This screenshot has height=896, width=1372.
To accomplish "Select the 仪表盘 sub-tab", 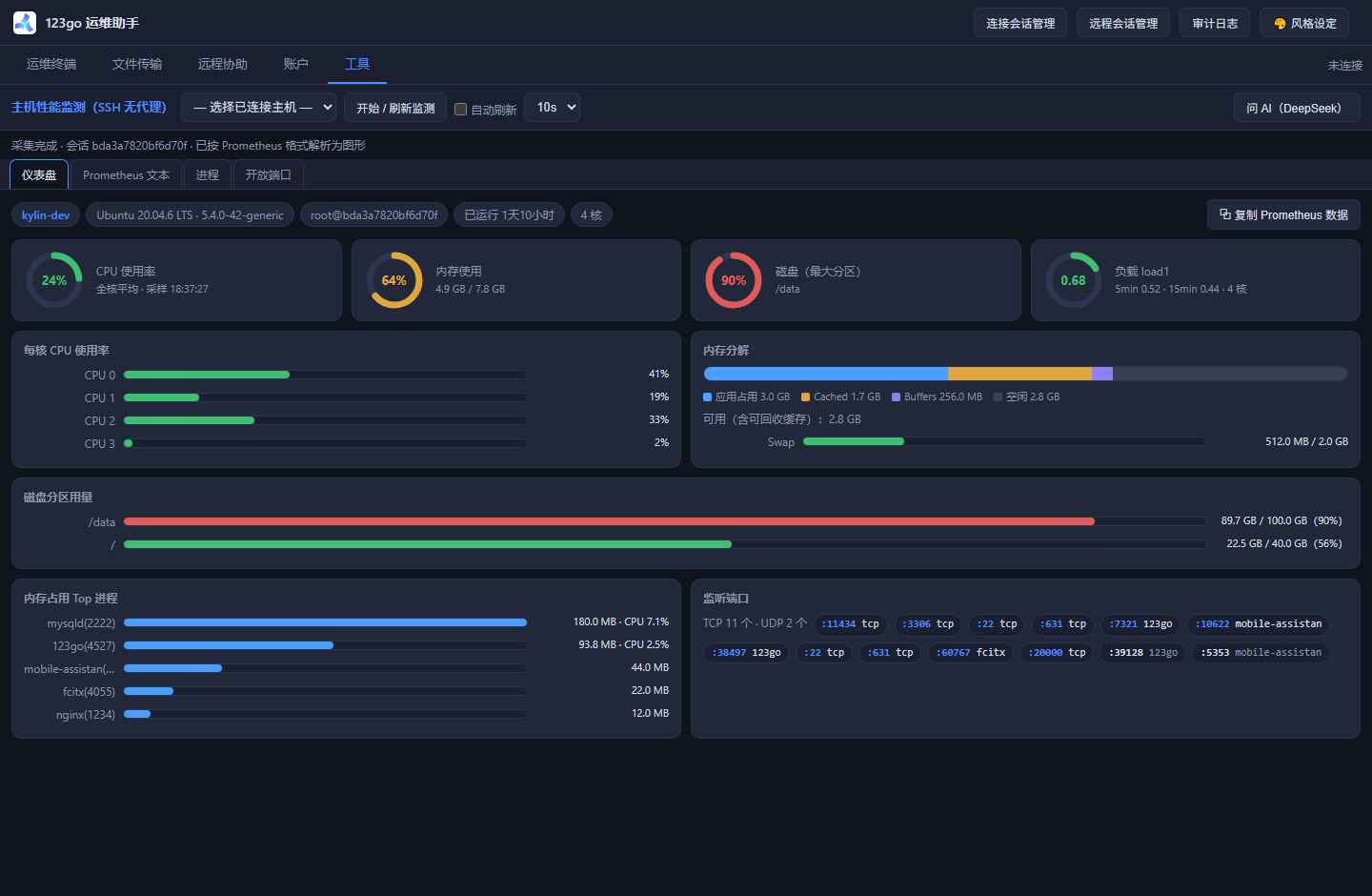I will (39, 175).
